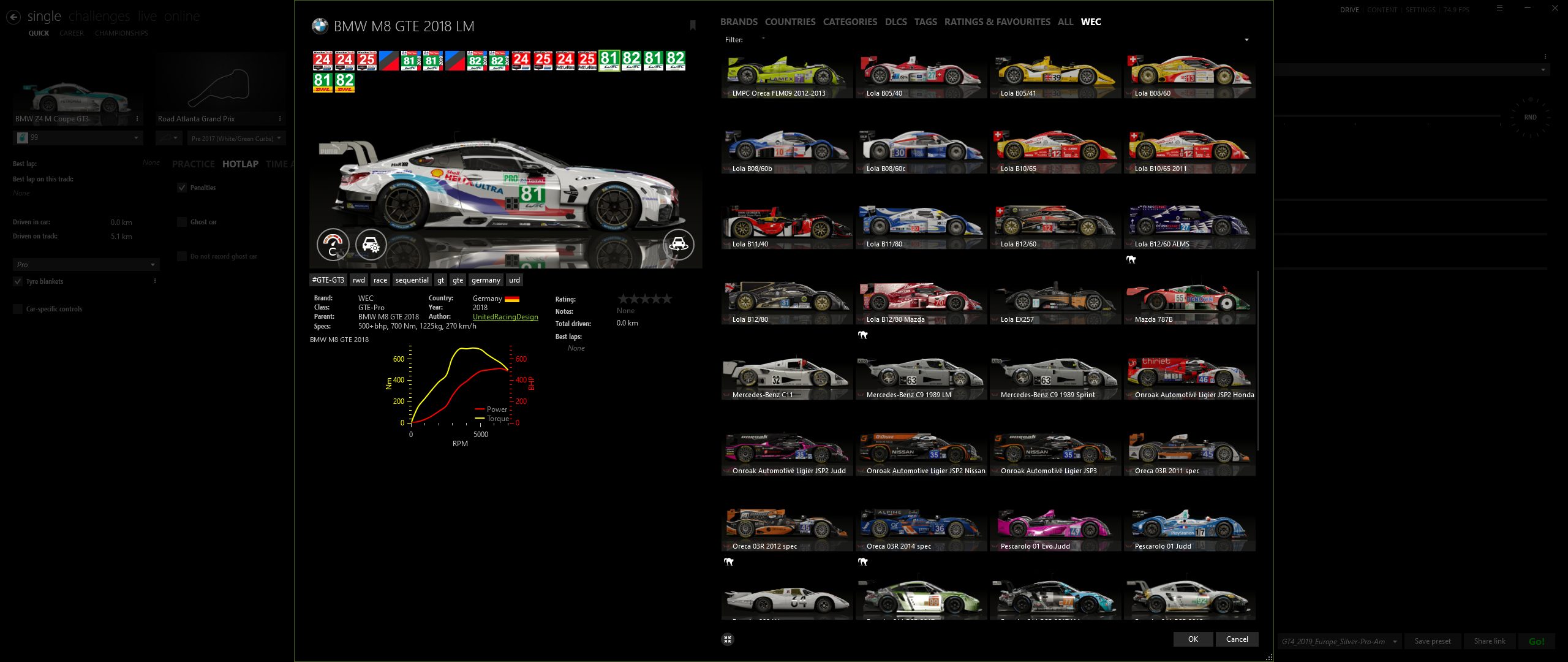Click the car-with-gear setup icon on preview
The width and height of the screenshot is (1568, 662).
pos(371,245)
